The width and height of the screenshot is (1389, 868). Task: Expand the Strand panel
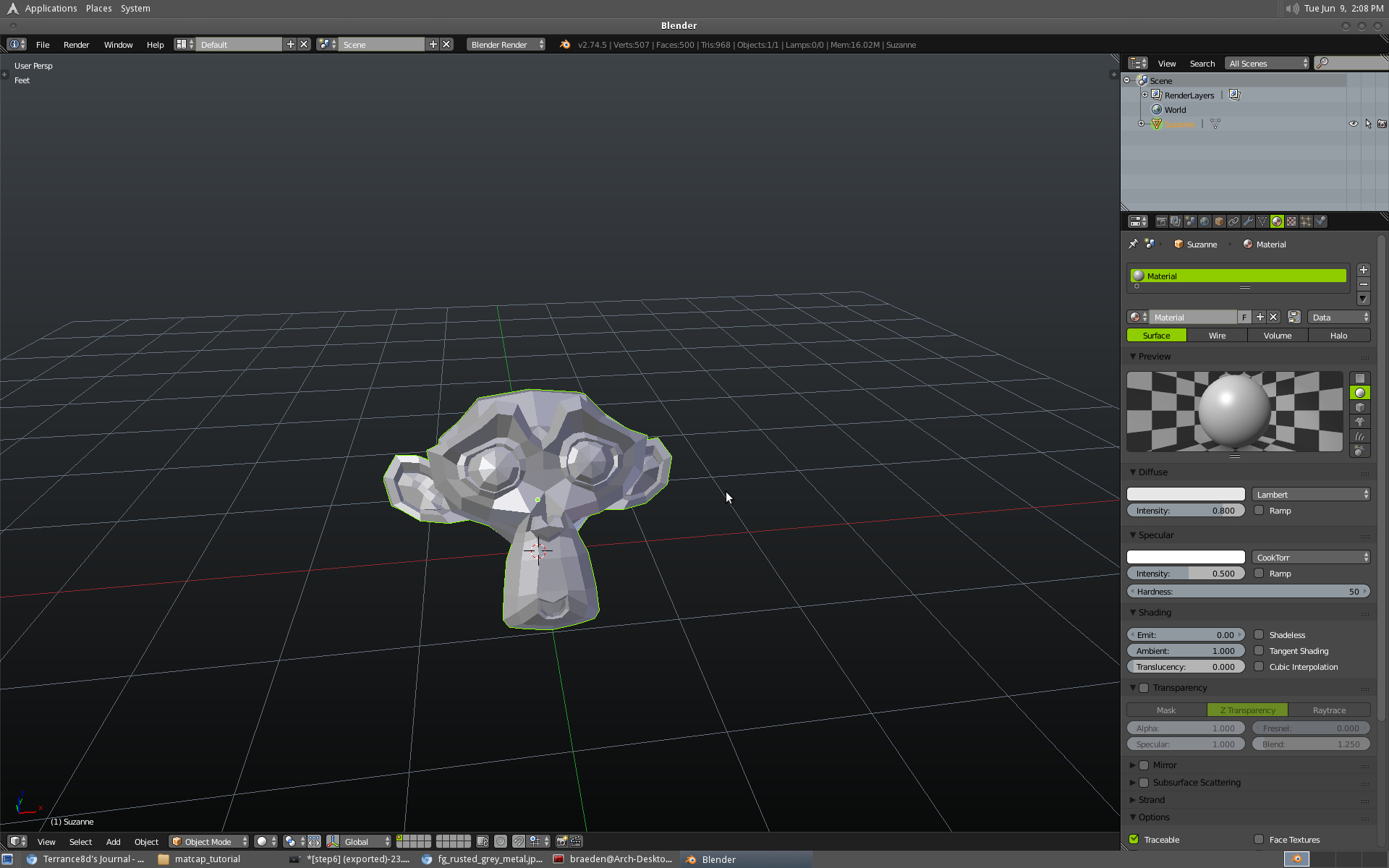[x=1133, y=799]
